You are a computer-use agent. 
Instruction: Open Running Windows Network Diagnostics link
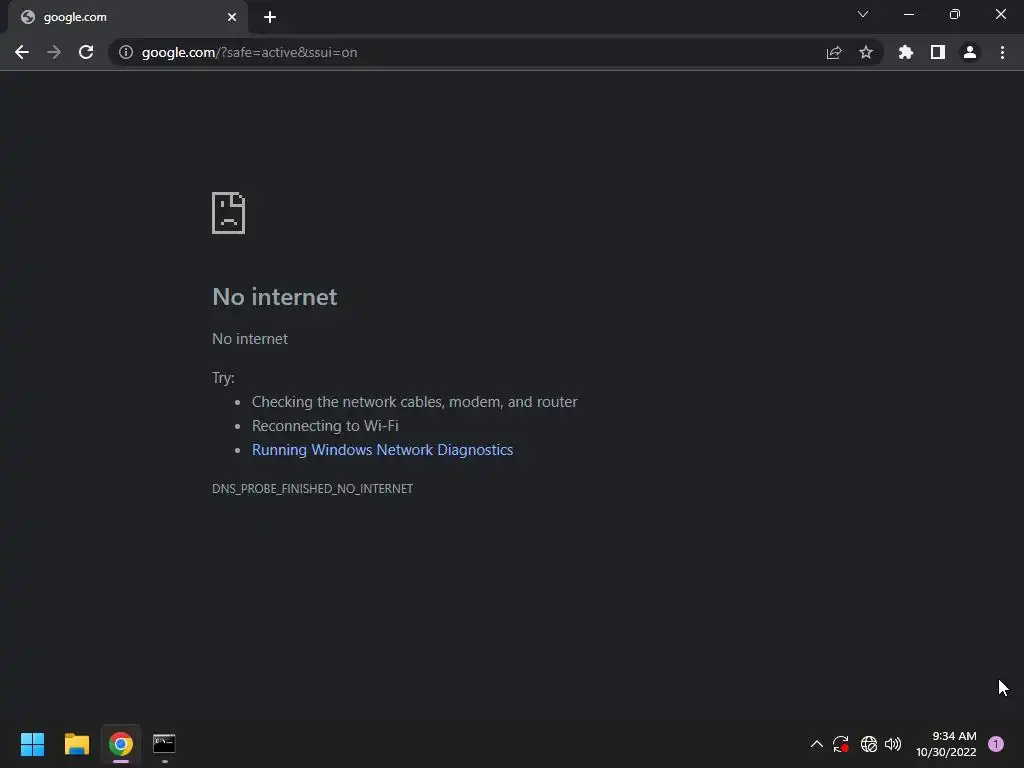[x=383, y=450]
